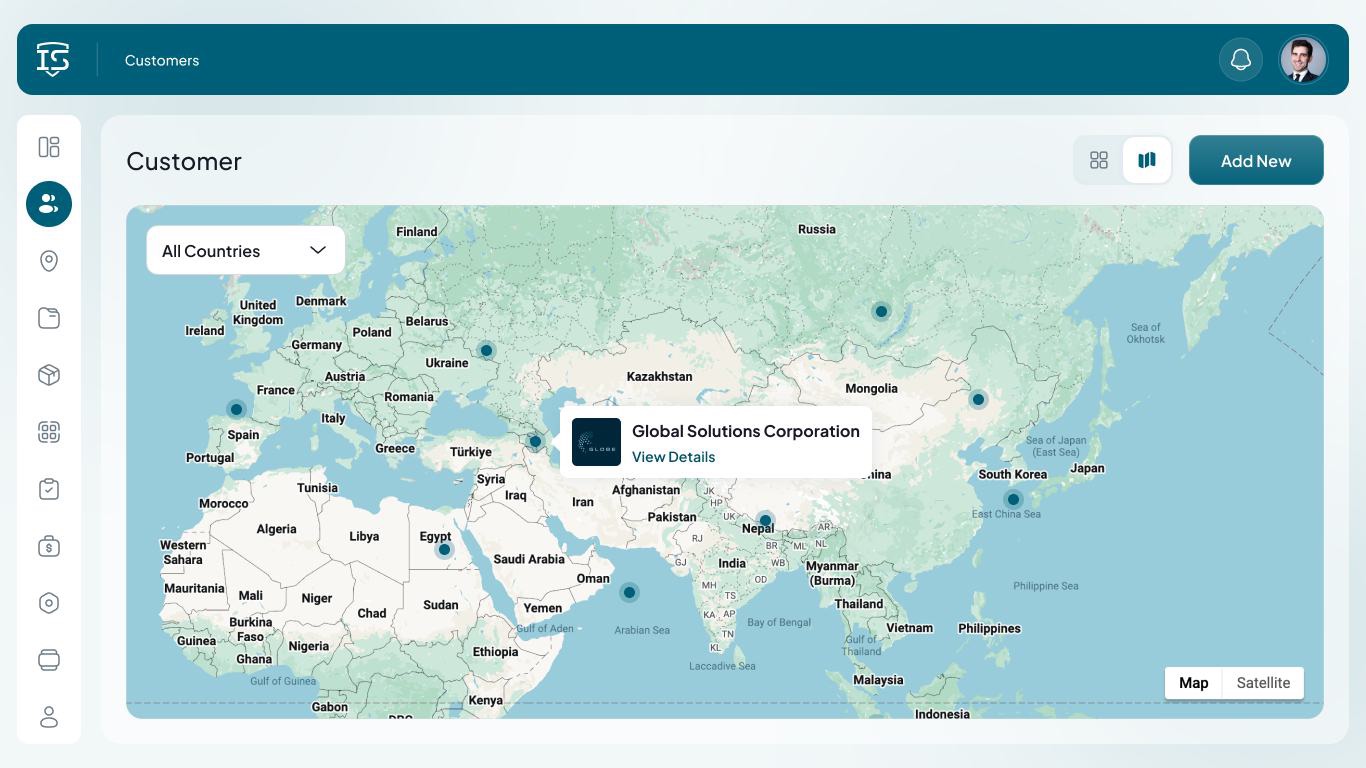1366x768 pixels.
Task: Click the Global Solutions Corporation name
Action: (746, 431)
